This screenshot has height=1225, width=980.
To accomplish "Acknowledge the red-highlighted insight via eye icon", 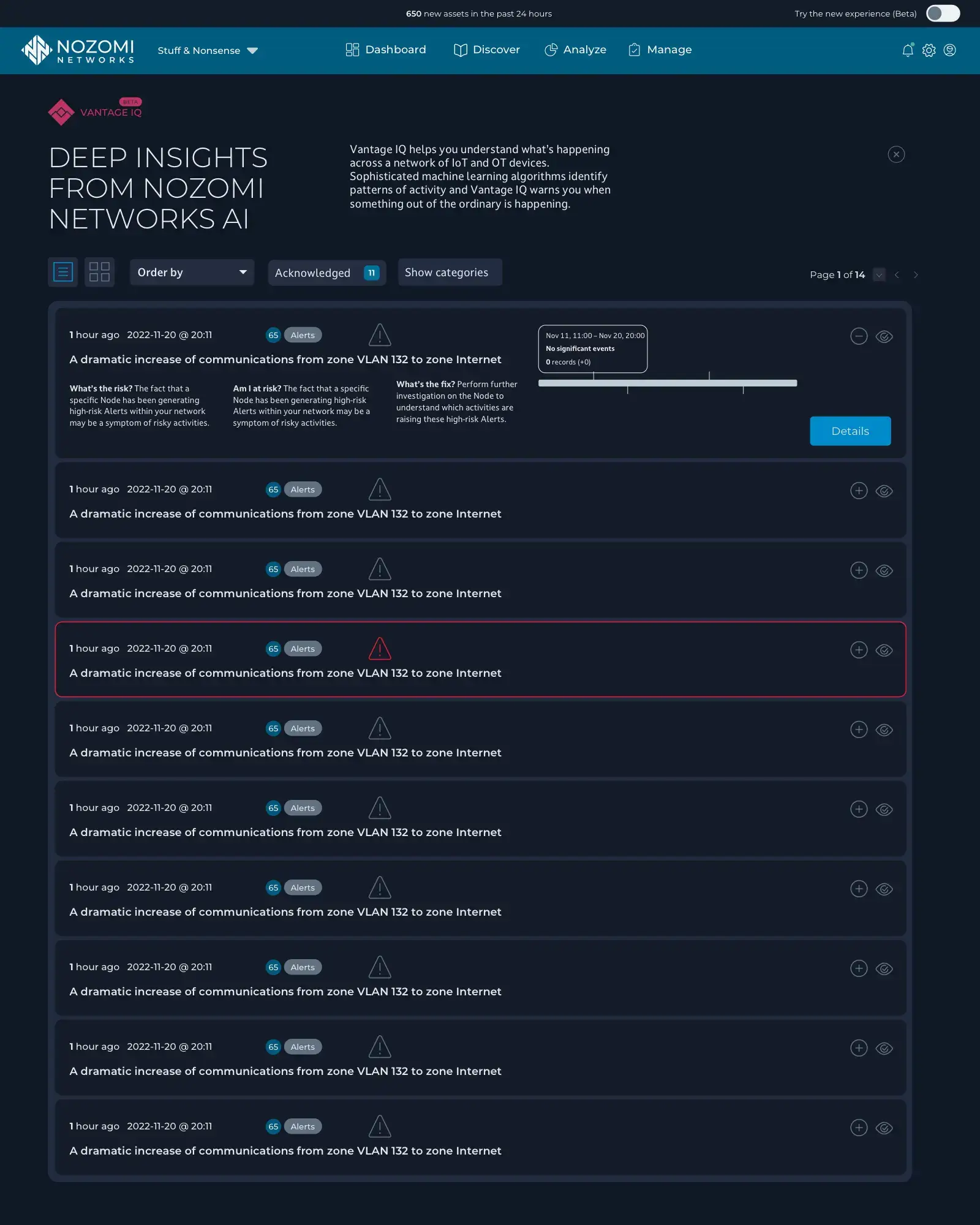I will pyautogui.click(x=884, y=650).
